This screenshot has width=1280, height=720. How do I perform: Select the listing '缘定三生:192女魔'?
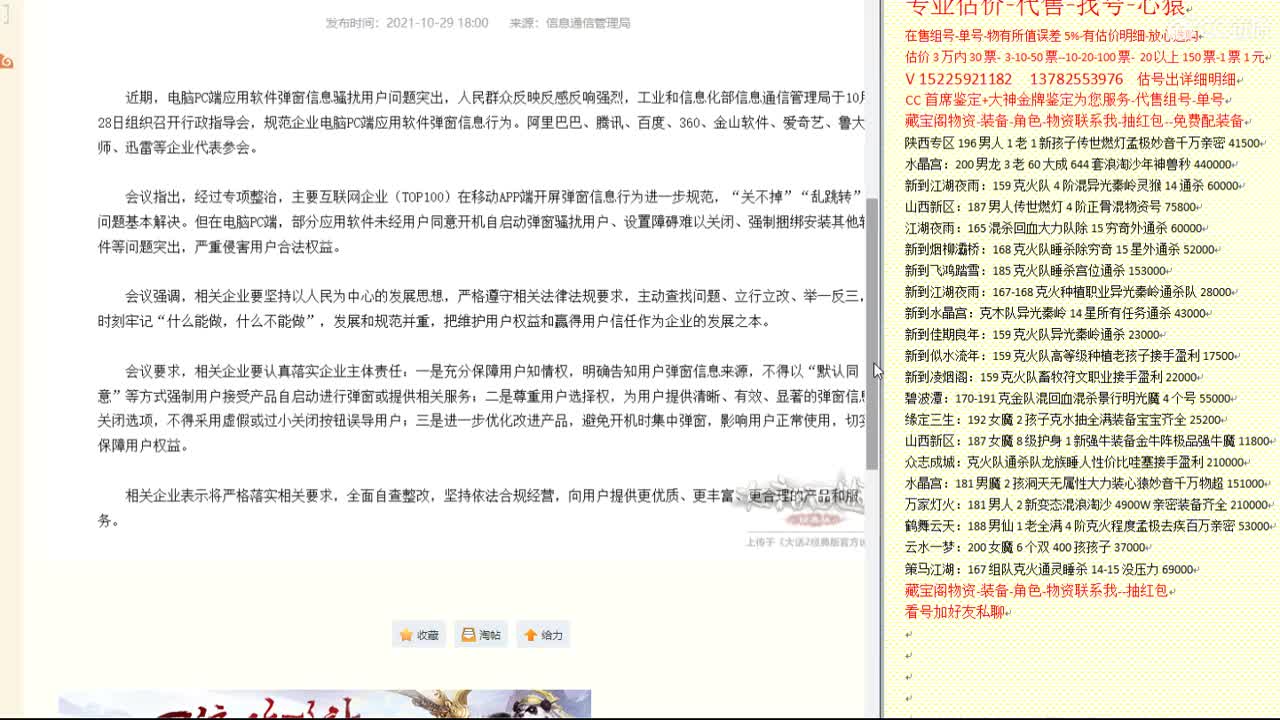1064,420
